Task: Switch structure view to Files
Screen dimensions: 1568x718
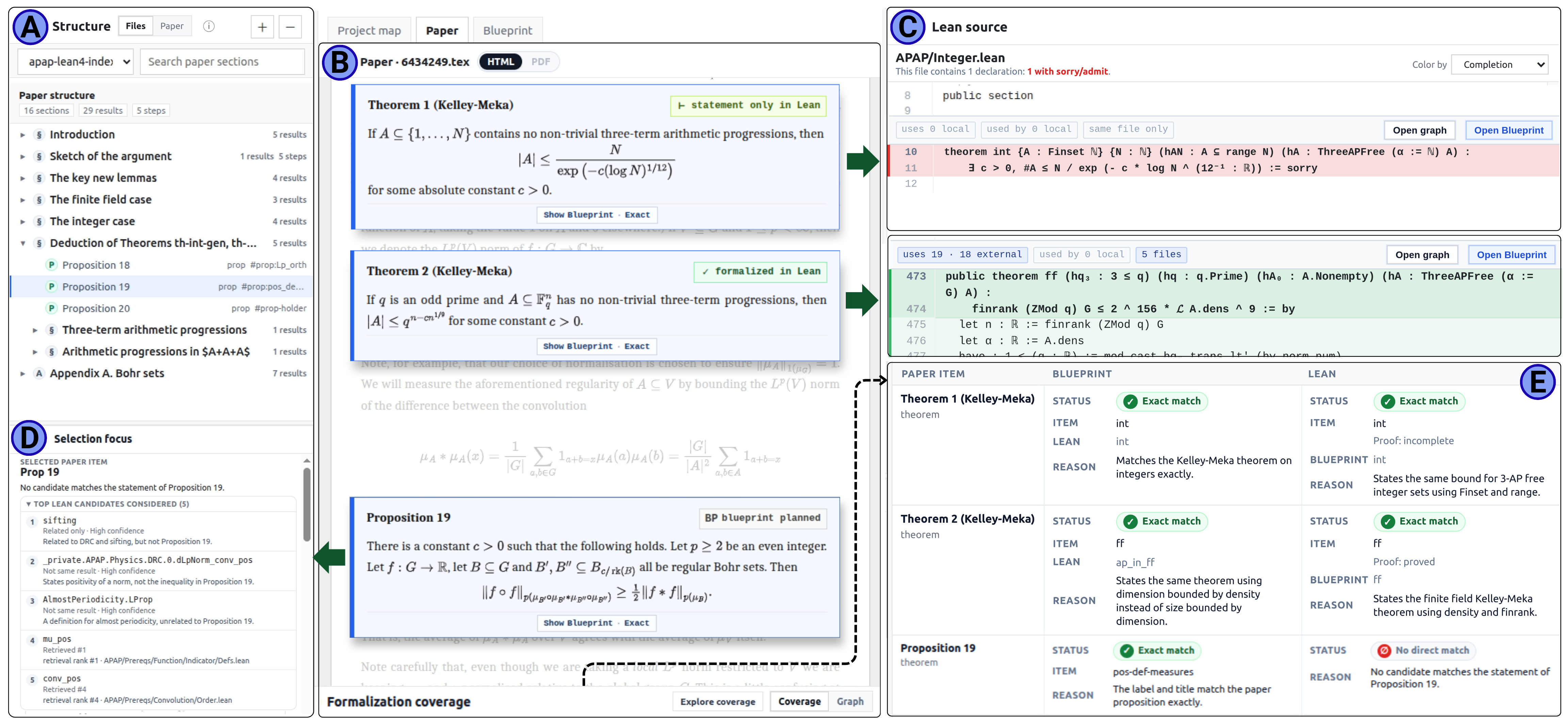Action: pos(135,26)
